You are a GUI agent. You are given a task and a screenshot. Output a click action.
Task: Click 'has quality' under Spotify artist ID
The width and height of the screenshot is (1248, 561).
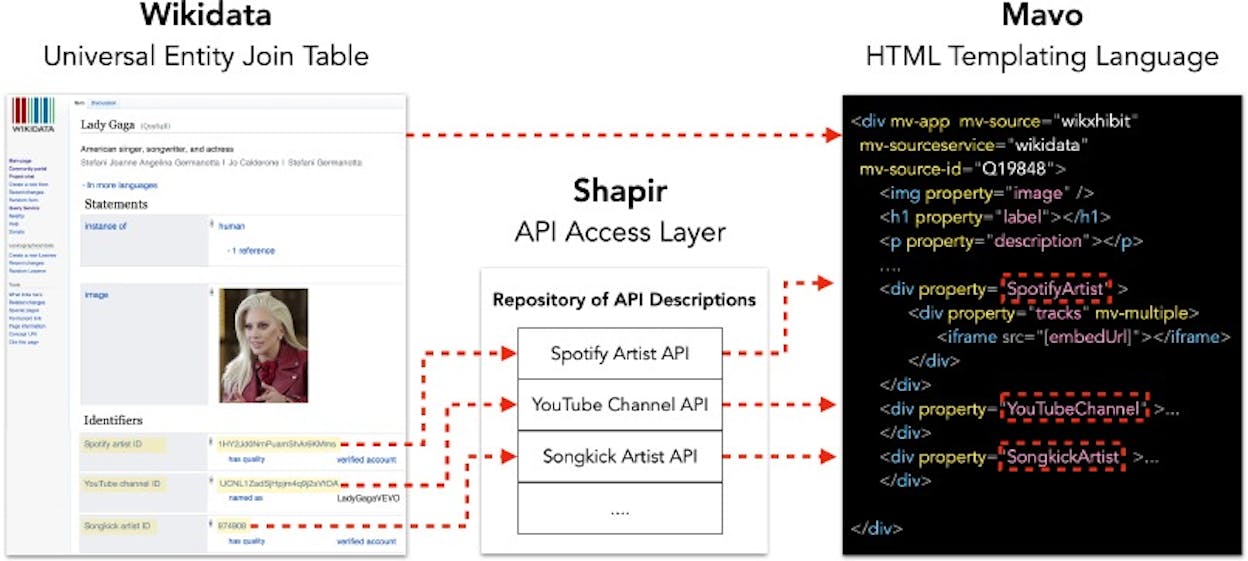coord(247,459)
